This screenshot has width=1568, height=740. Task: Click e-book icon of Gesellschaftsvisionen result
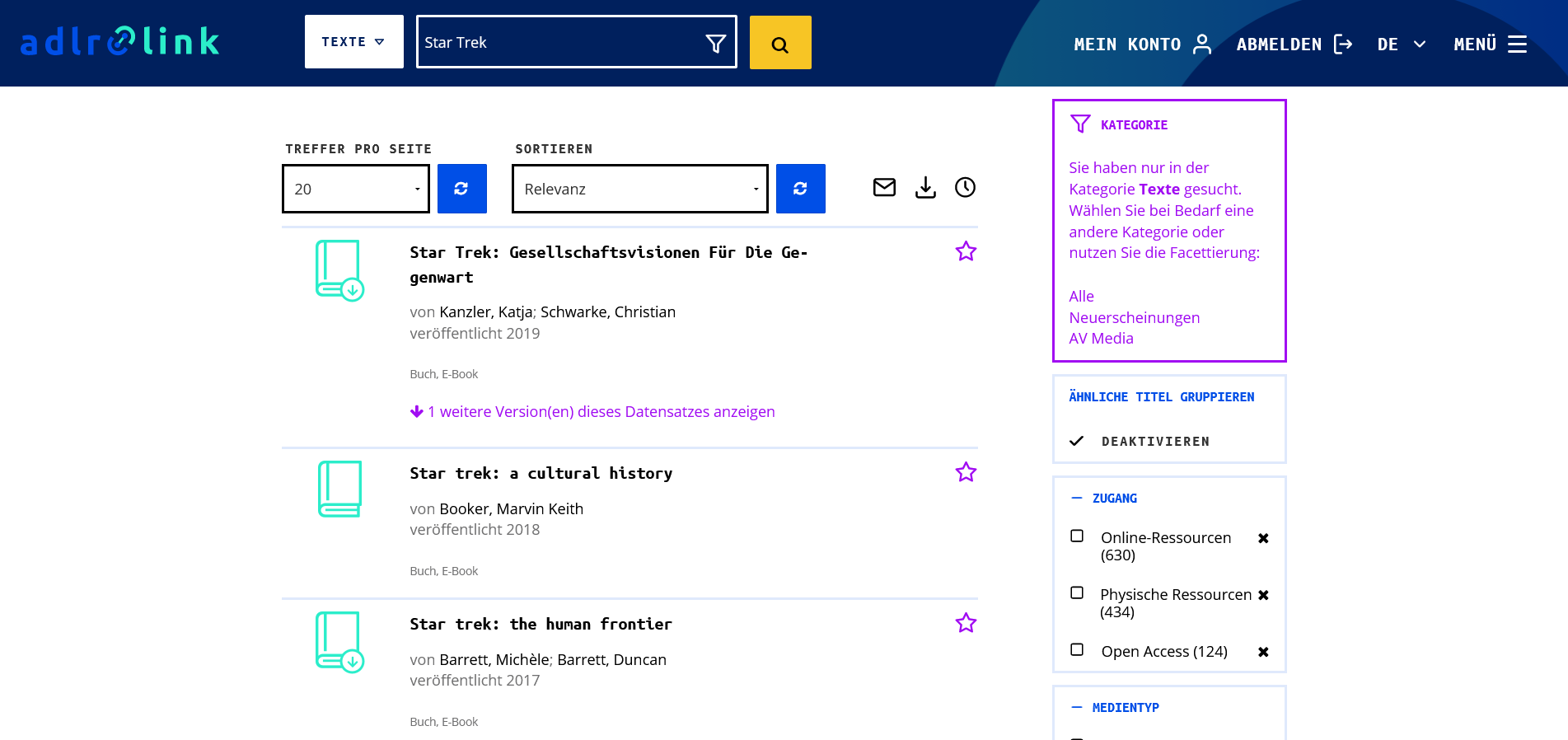tap(339, 270)
